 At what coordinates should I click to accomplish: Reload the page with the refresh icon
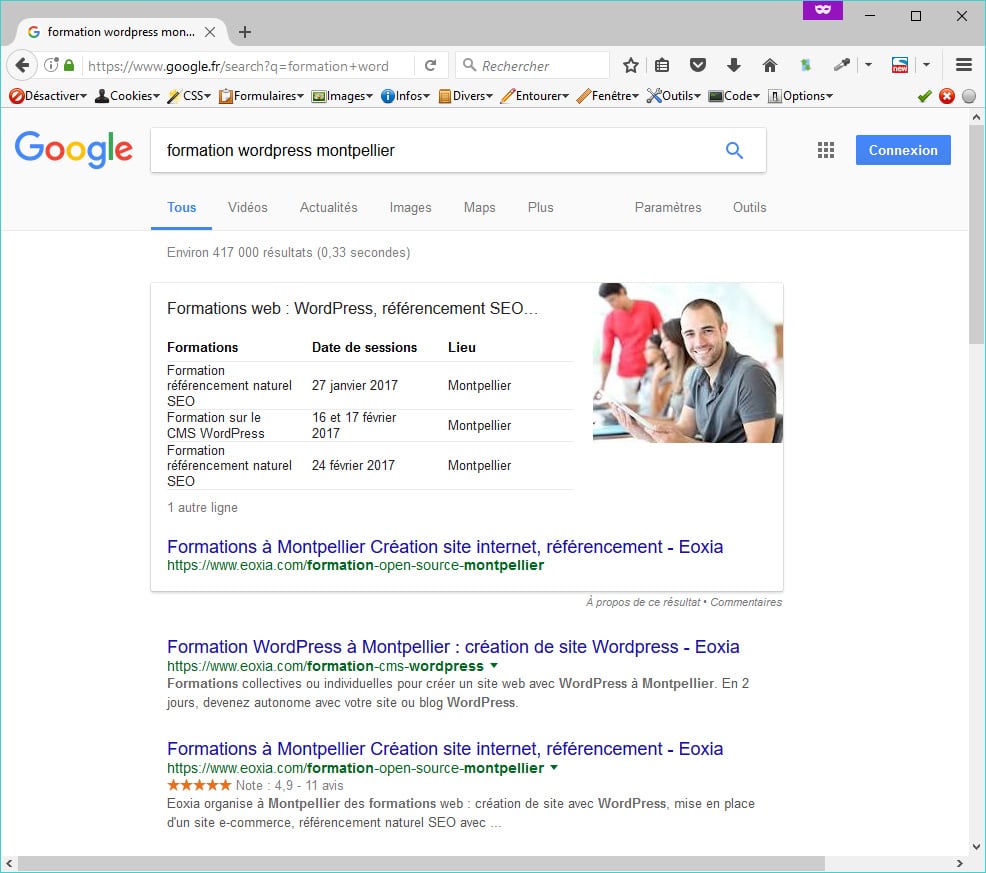click(430, 65)
